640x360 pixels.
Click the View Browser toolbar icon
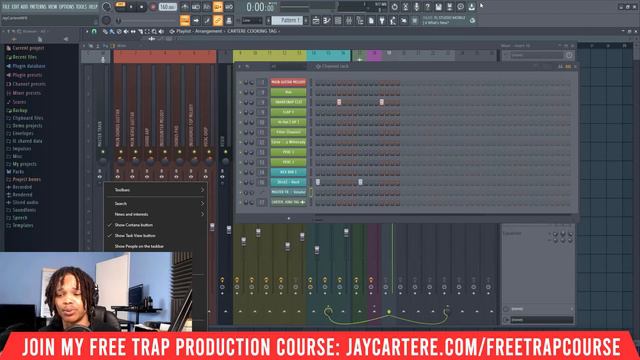(360, 20)
